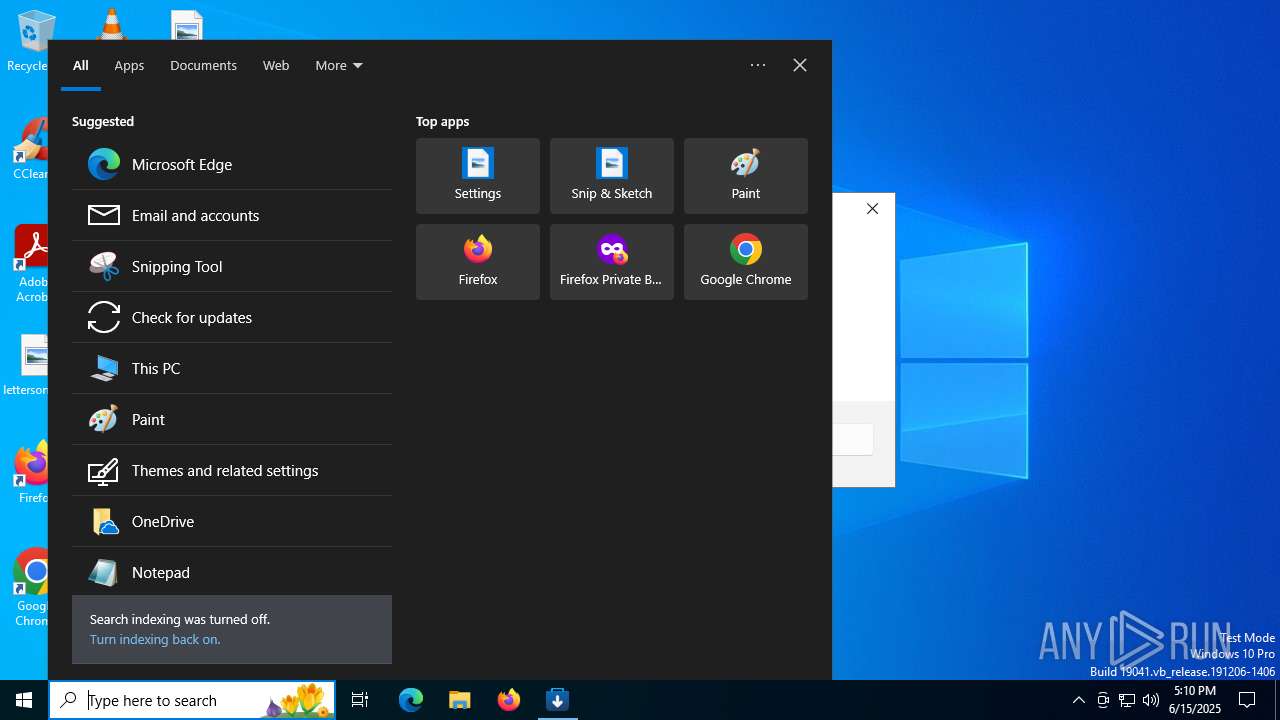The width and height of the screenshot is (1280, 720).
Task: Open the volume tray icon
Action: (x=1151, y=700)
